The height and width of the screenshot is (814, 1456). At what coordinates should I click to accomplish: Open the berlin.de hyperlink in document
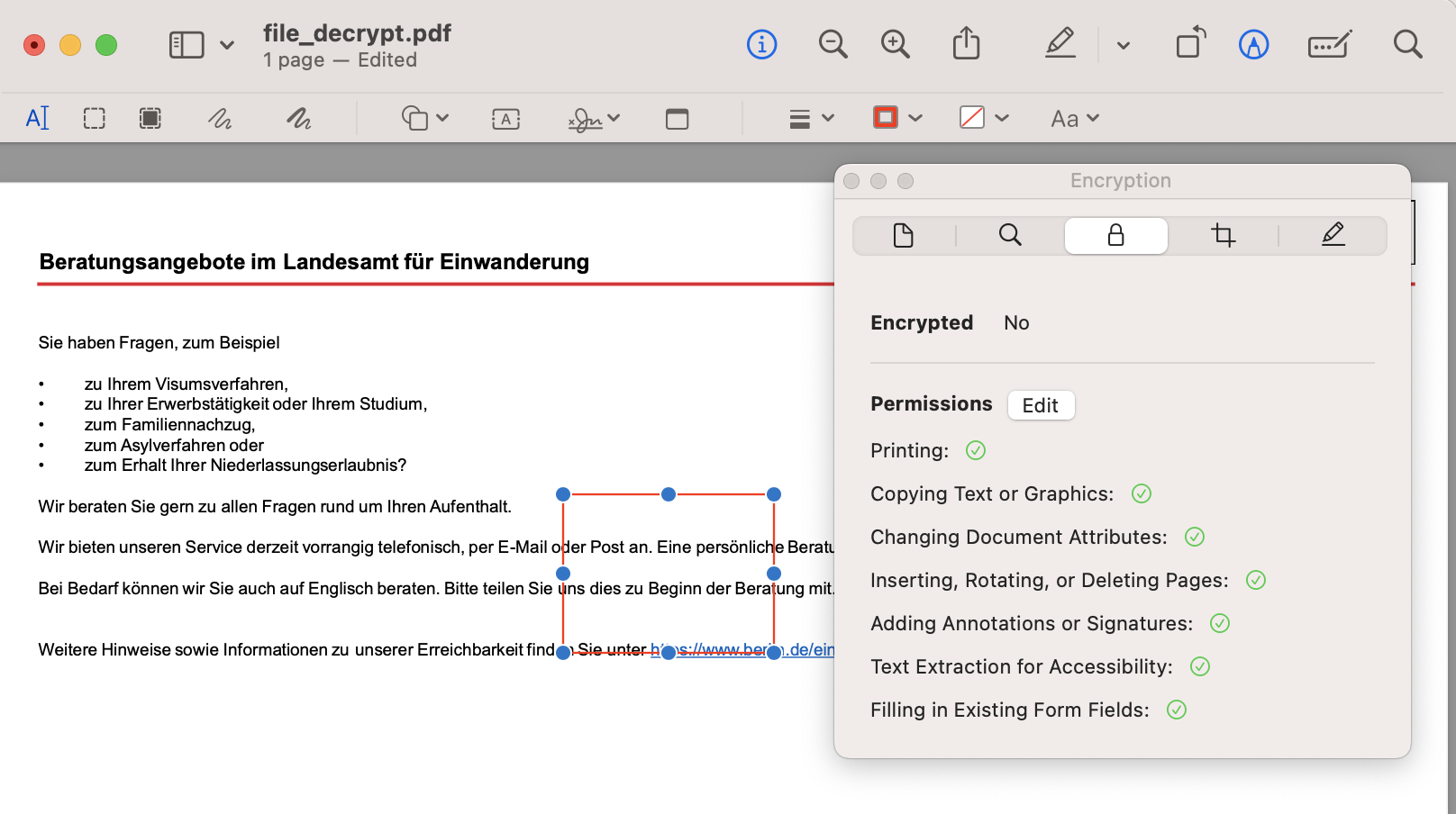click(742, 650)
